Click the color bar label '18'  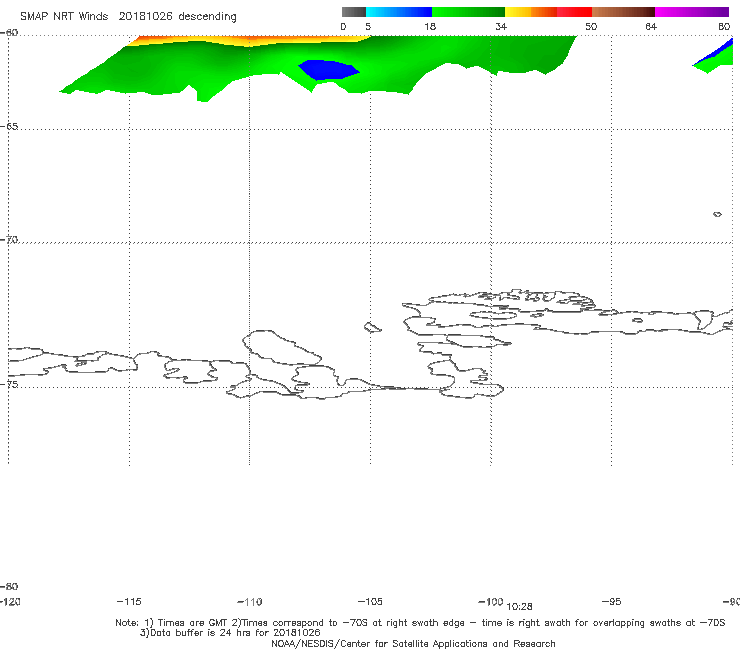pos(430,26)
